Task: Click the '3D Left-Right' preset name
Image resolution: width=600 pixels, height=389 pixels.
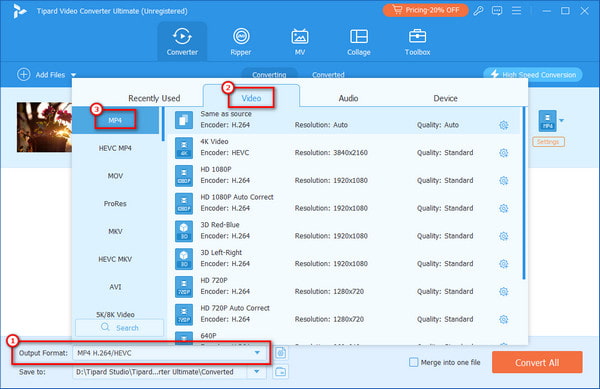Action: coord(221,252)
